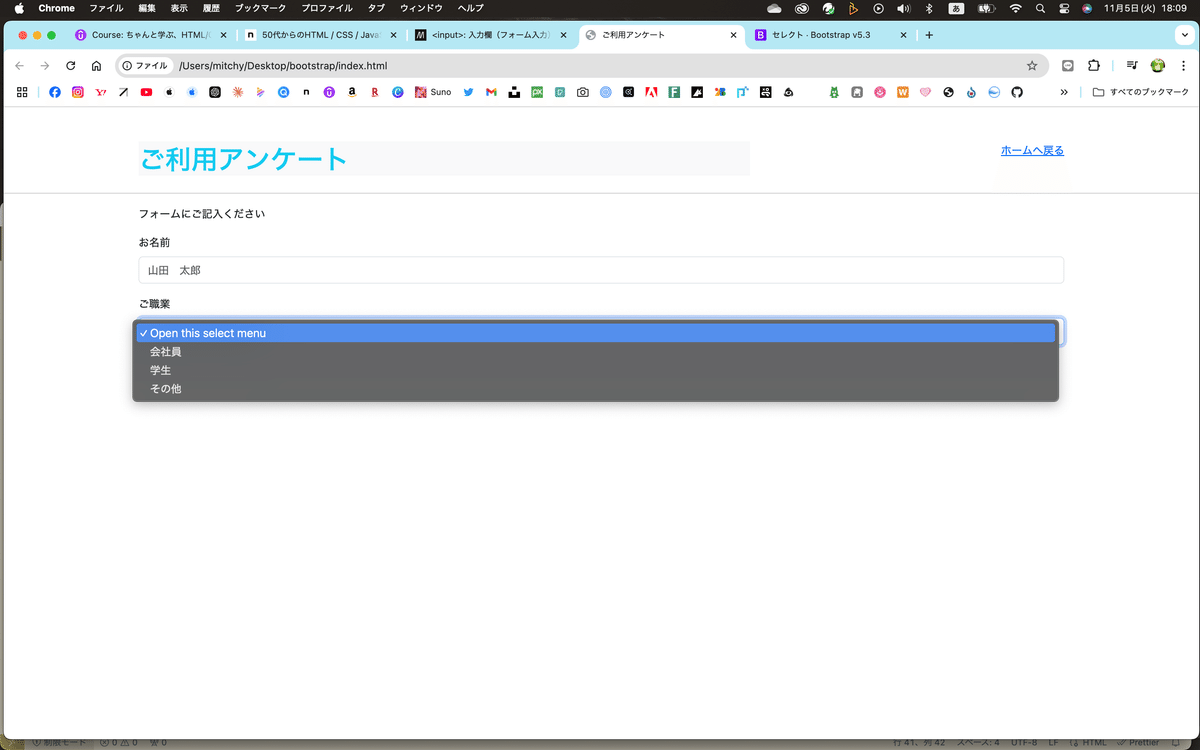Open the Facebook bookmark icon
The width and height of the screenshot is (1200, 750).
tap(54, 92)
